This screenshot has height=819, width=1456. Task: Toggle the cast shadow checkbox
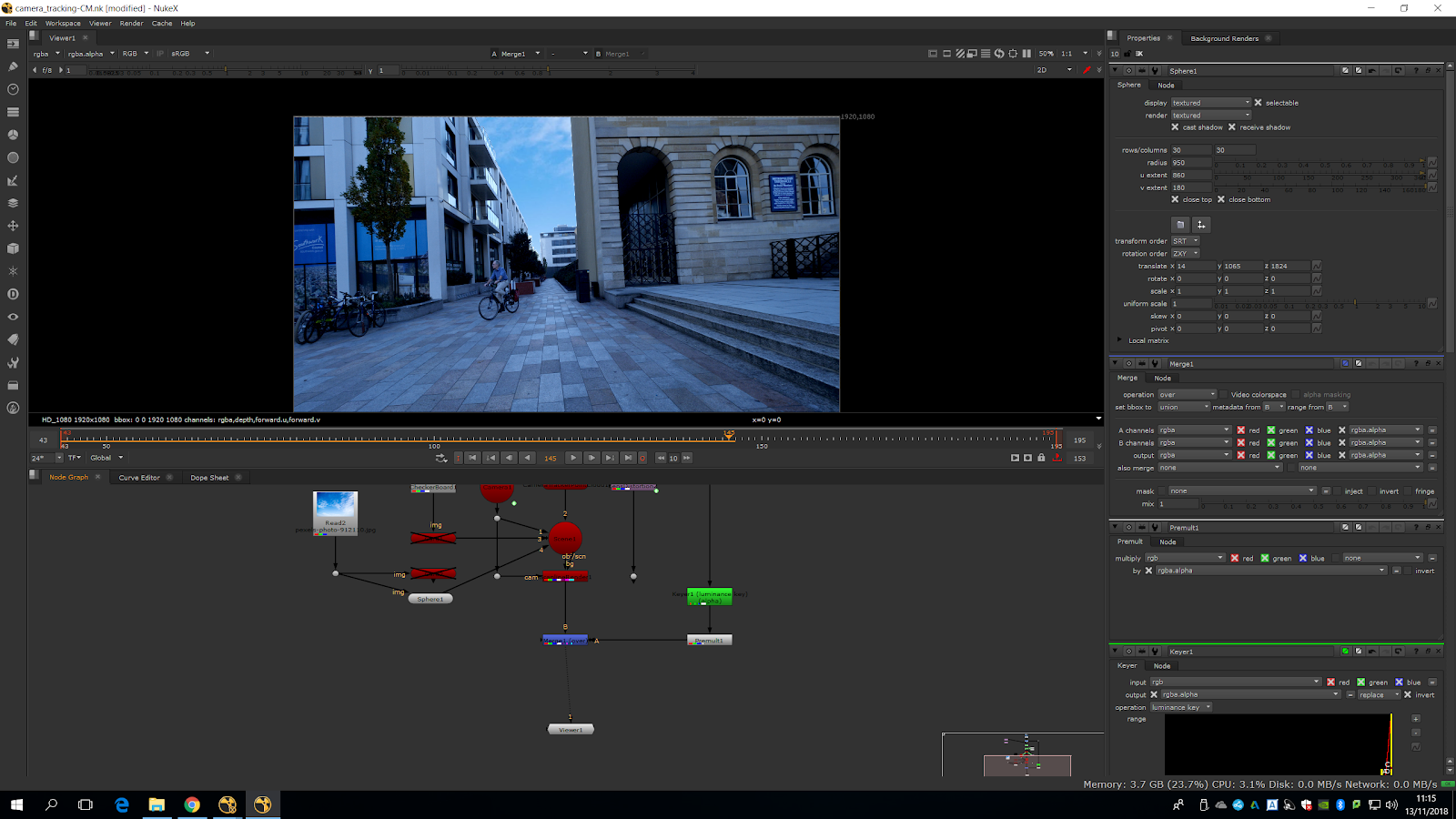1175,127
